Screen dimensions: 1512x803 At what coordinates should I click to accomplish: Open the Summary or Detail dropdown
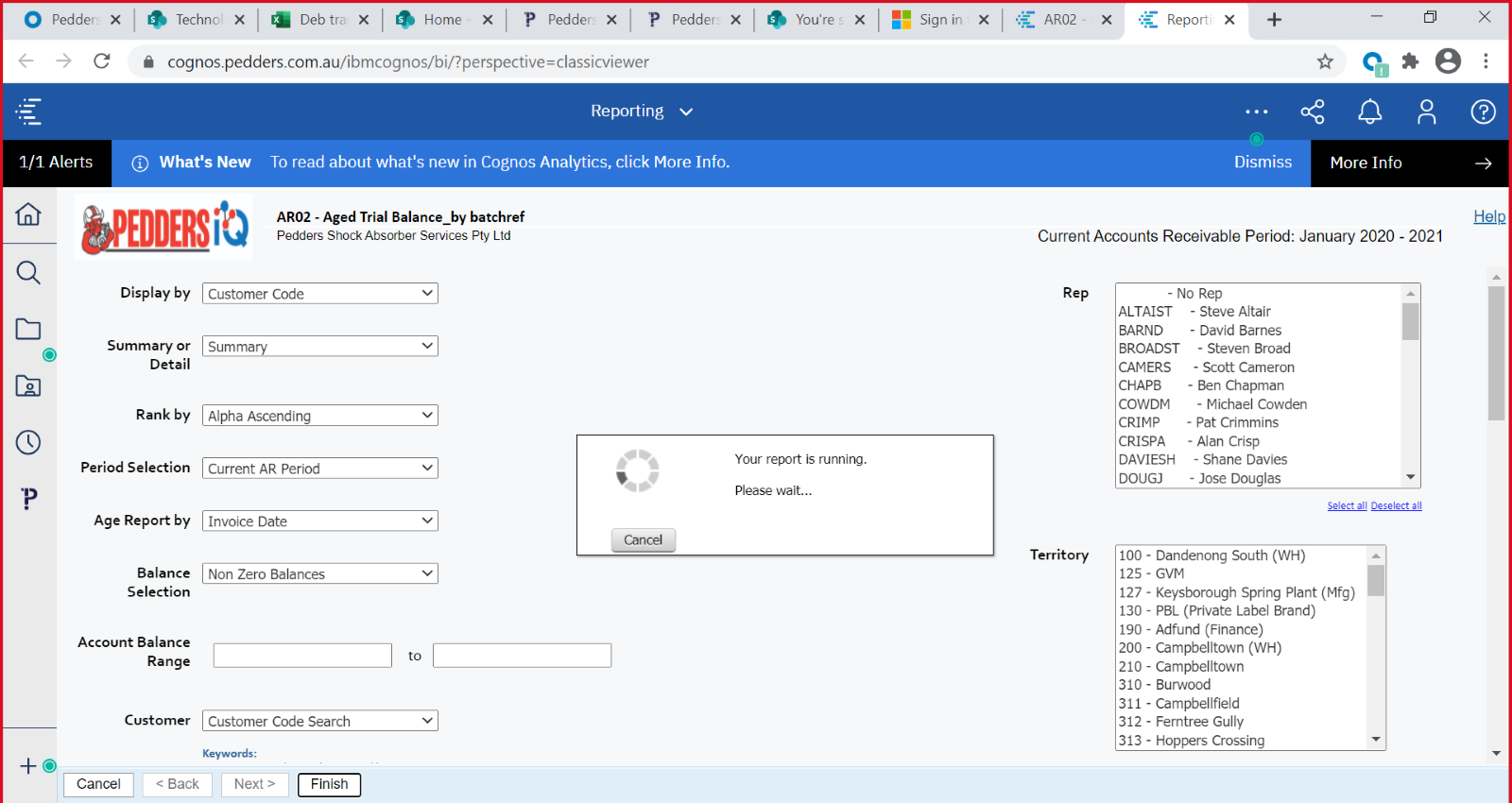[320, 347]
